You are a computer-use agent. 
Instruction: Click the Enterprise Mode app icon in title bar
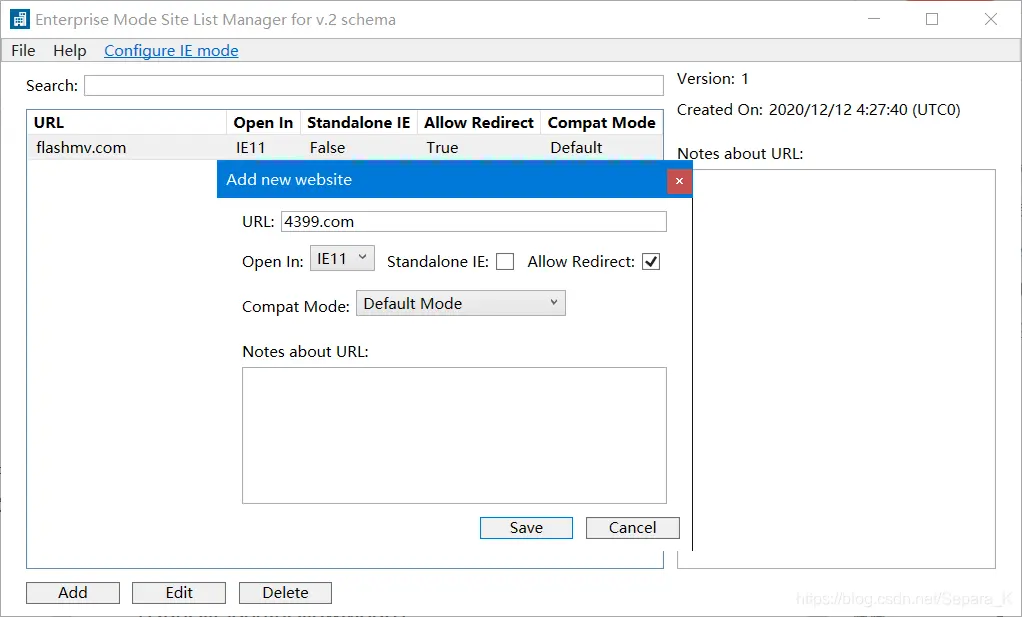pyautogui.click(x=20, y=19)
